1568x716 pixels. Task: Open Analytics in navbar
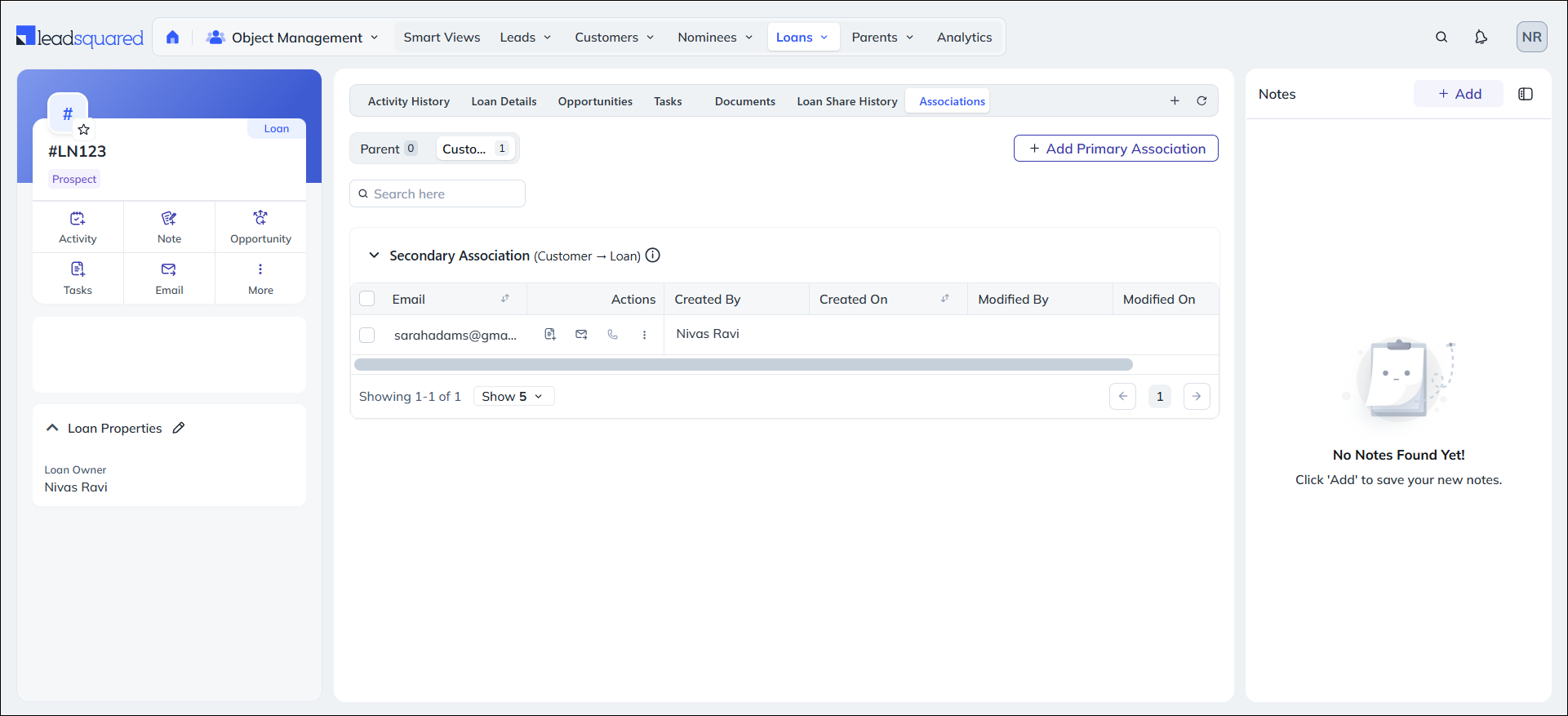964,38
